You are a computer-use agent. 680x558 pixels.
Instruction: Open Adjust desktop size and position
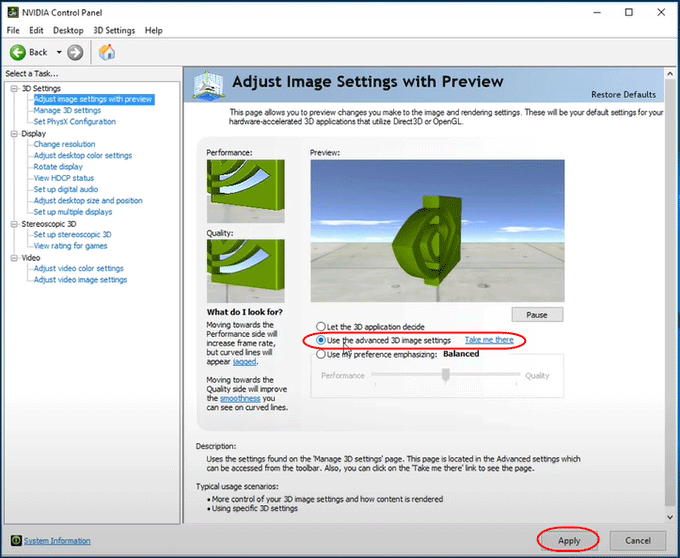[x=88, y=201]
